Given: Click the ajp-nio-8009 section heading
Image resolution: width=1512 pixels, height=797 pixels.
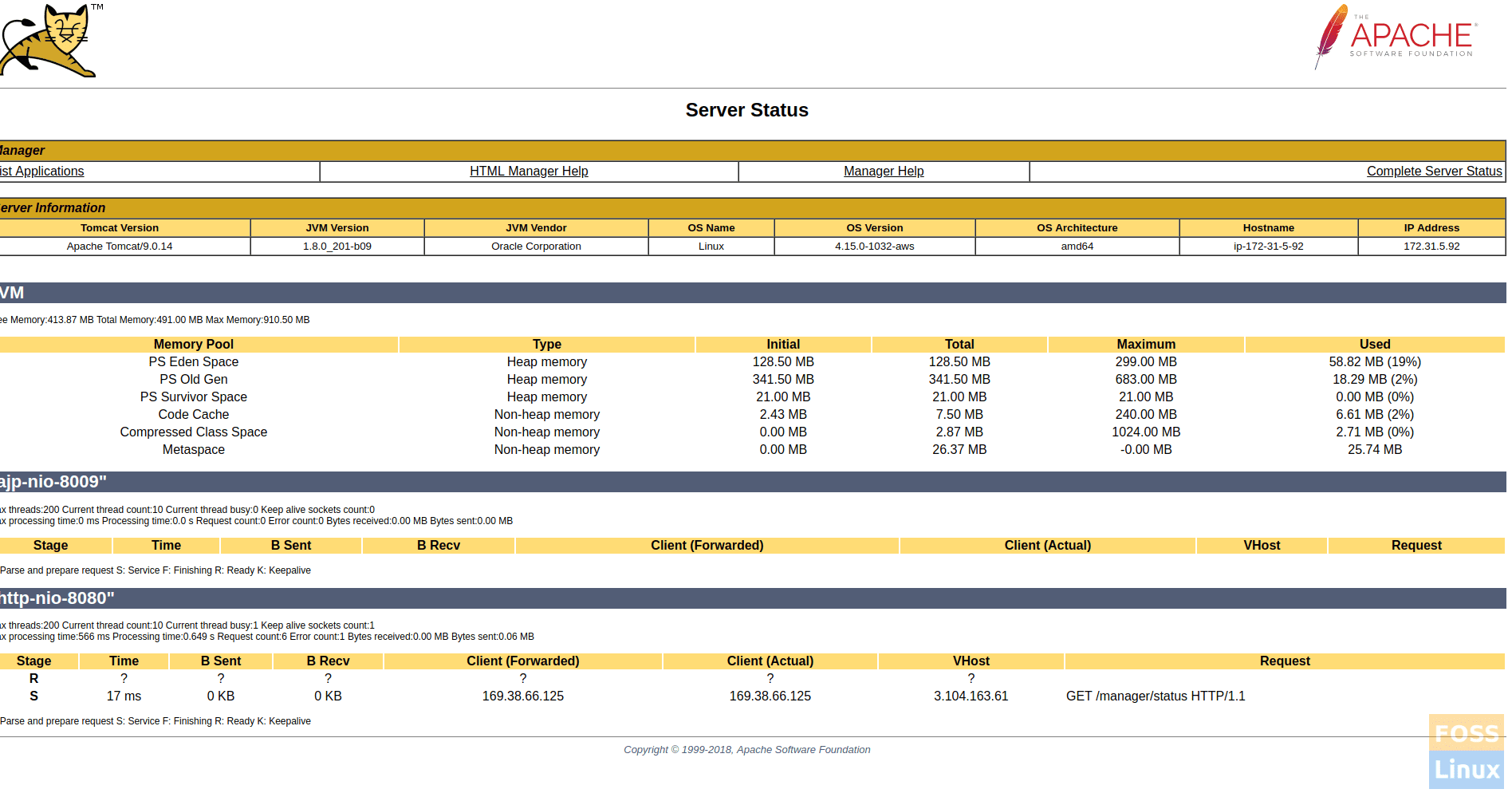Looking at the screenshot, I should [53, 482].
